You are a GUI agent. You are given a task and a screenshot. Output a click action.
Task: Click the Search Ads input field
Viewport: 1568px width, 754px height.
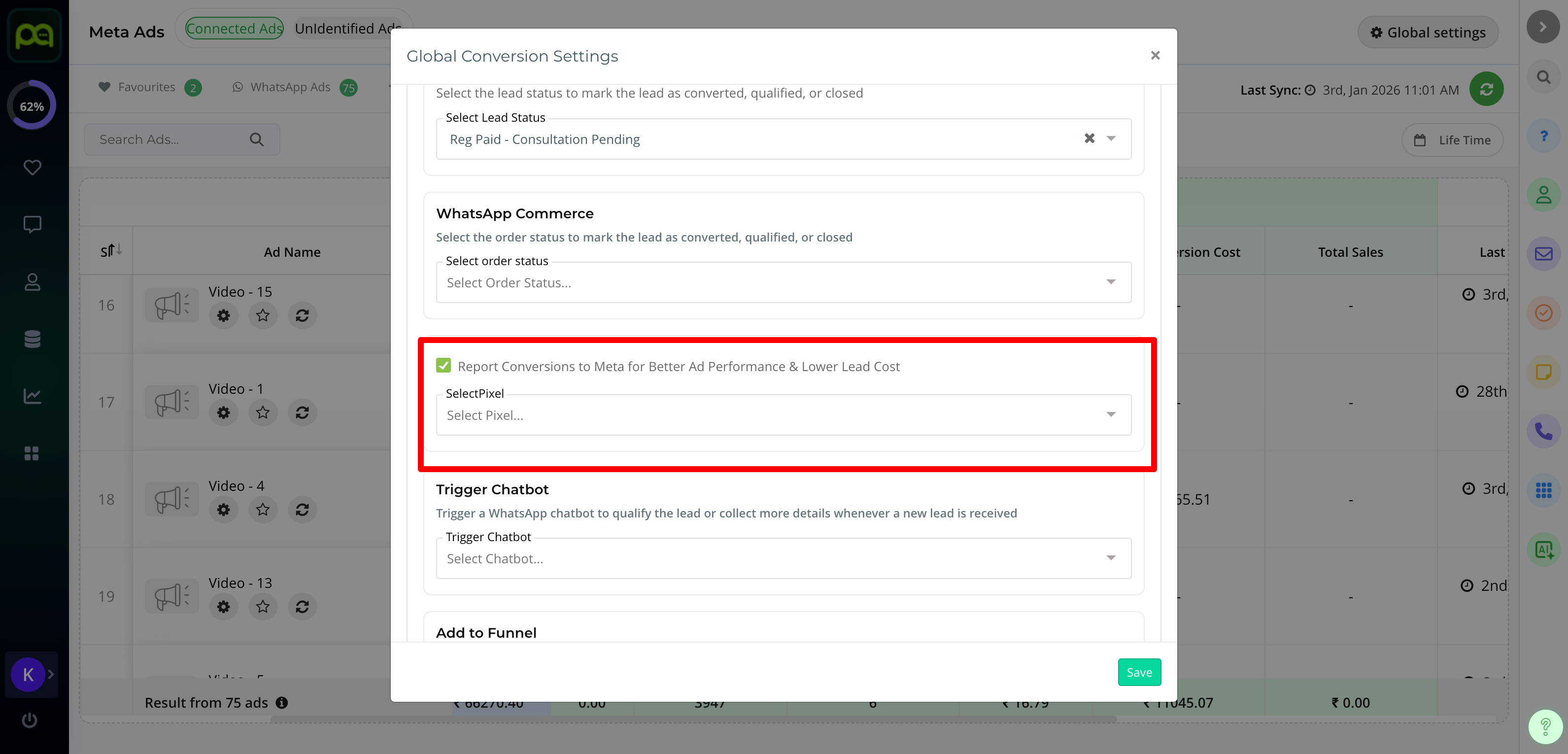(x=170, y=139)
